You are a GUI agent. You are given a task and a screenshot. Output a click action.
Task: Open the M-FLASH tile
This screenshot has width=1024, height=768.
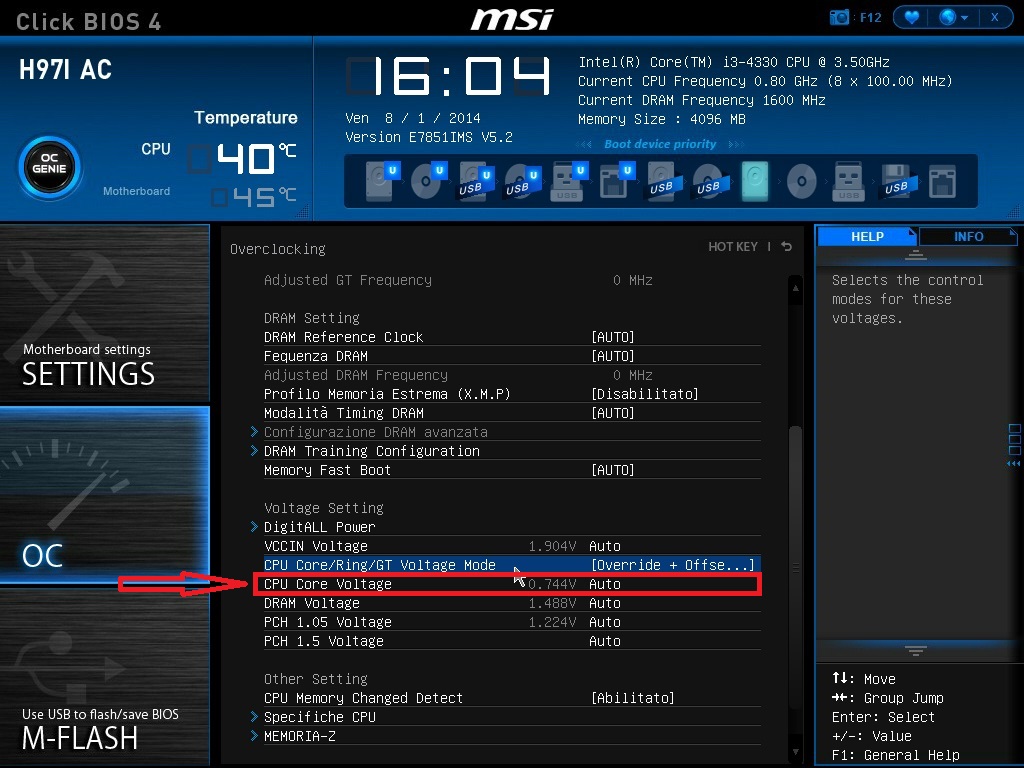click(104, 677)
